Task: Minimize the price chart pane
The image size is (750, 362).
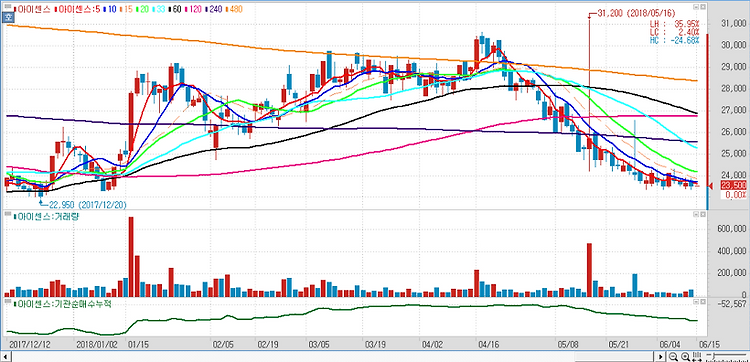Action: point(696,7)
